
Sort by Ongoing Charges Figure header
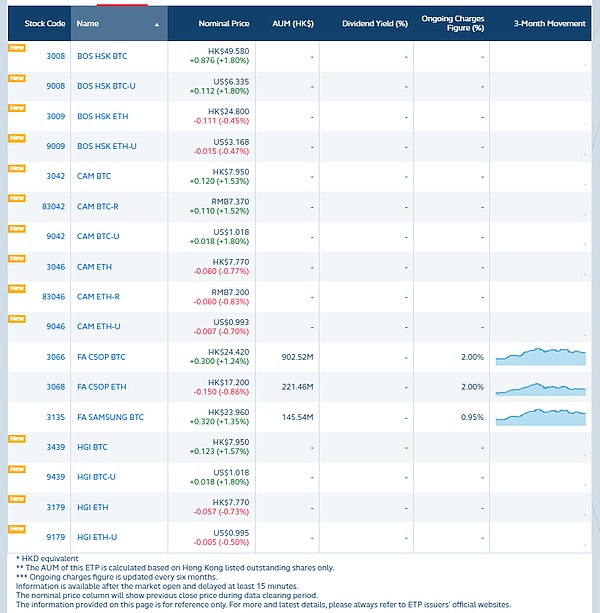coord(452,22)
